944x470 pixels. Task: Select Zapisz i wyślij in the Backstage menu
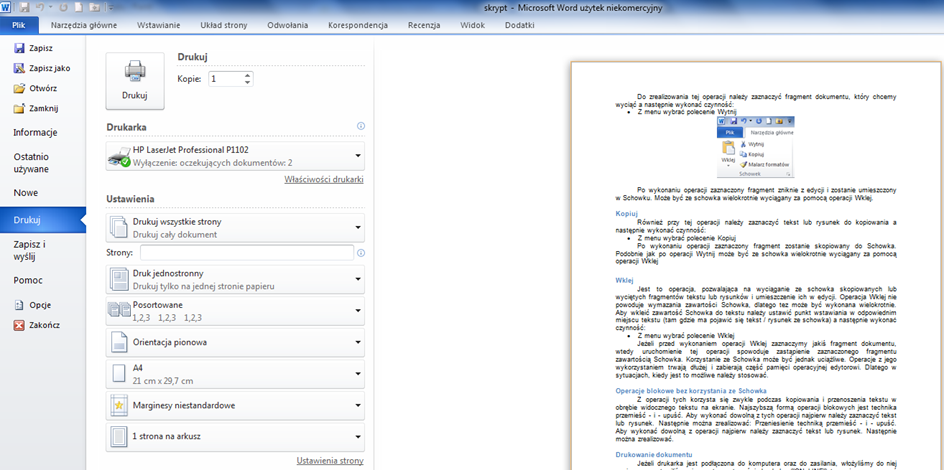(x=30, y=250)
